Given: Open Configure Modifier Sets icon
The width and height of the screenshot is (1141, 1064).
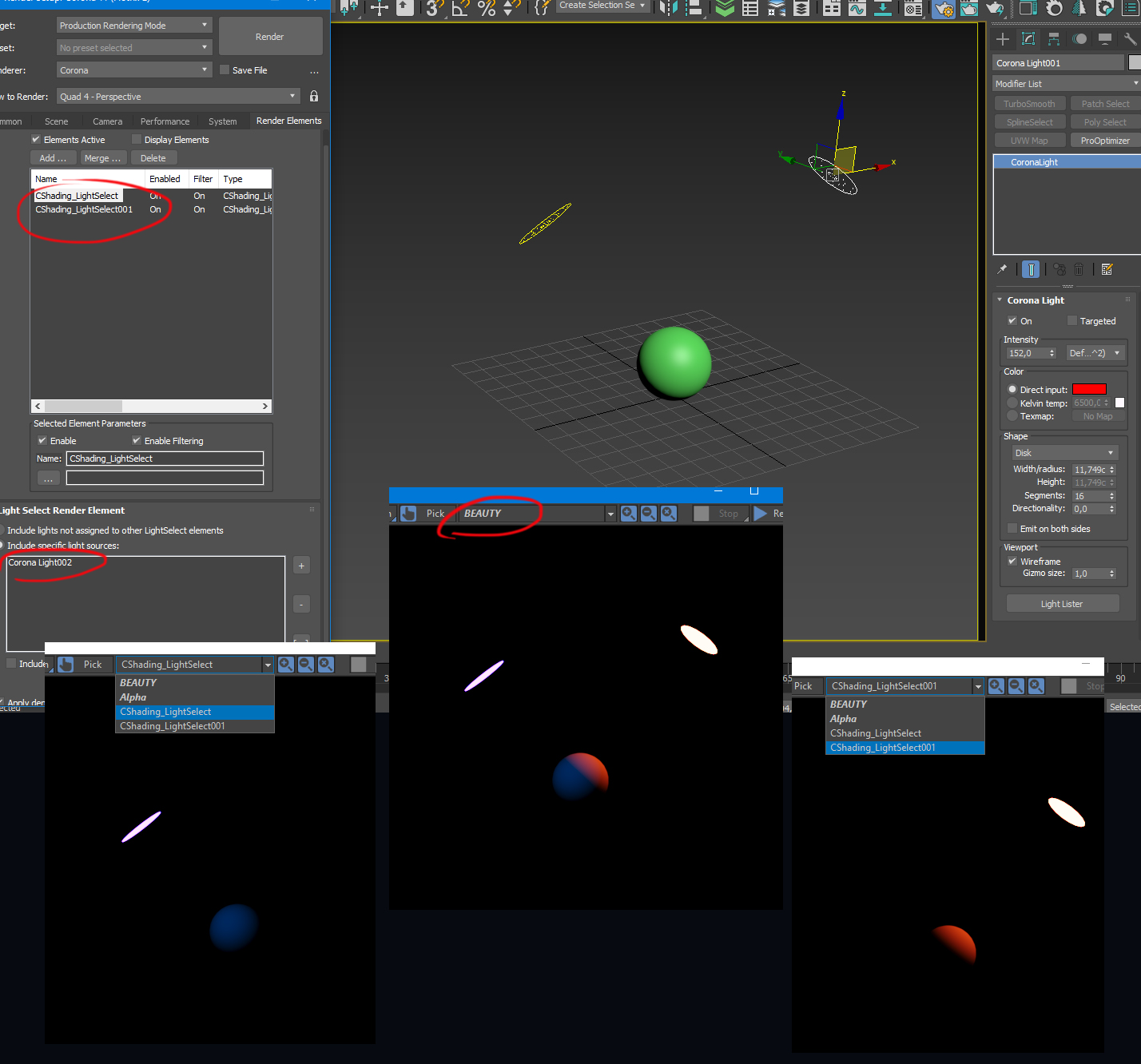Looking at the screenshot, I should coord(1107,270).
